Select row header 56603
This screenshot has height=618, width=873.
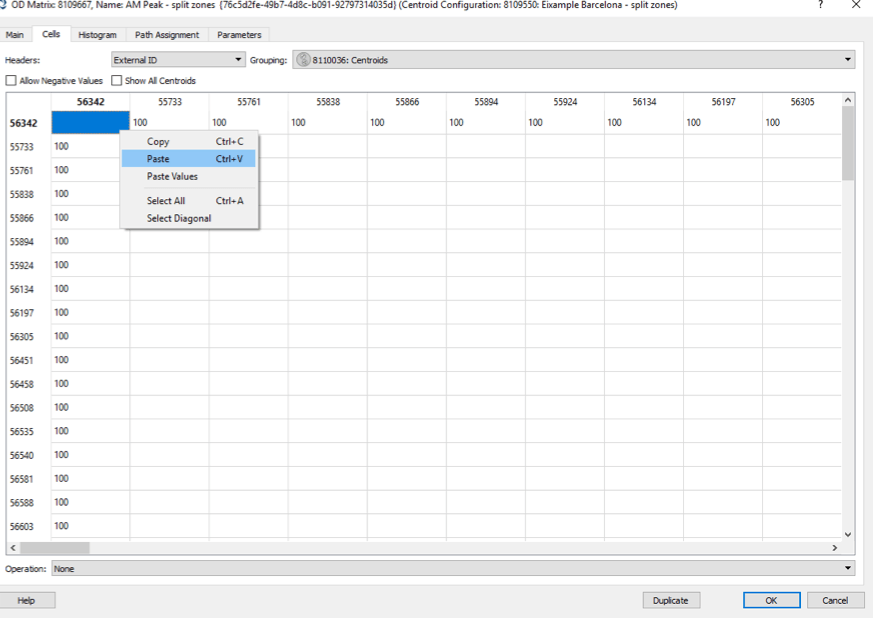coord(22,526)
